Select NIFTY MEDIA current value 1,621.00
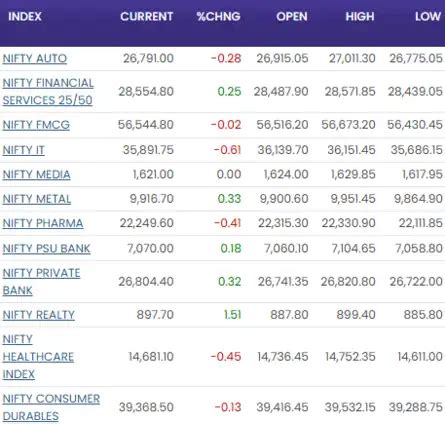This screenshot has height=424, width=445. click(153, 174)
